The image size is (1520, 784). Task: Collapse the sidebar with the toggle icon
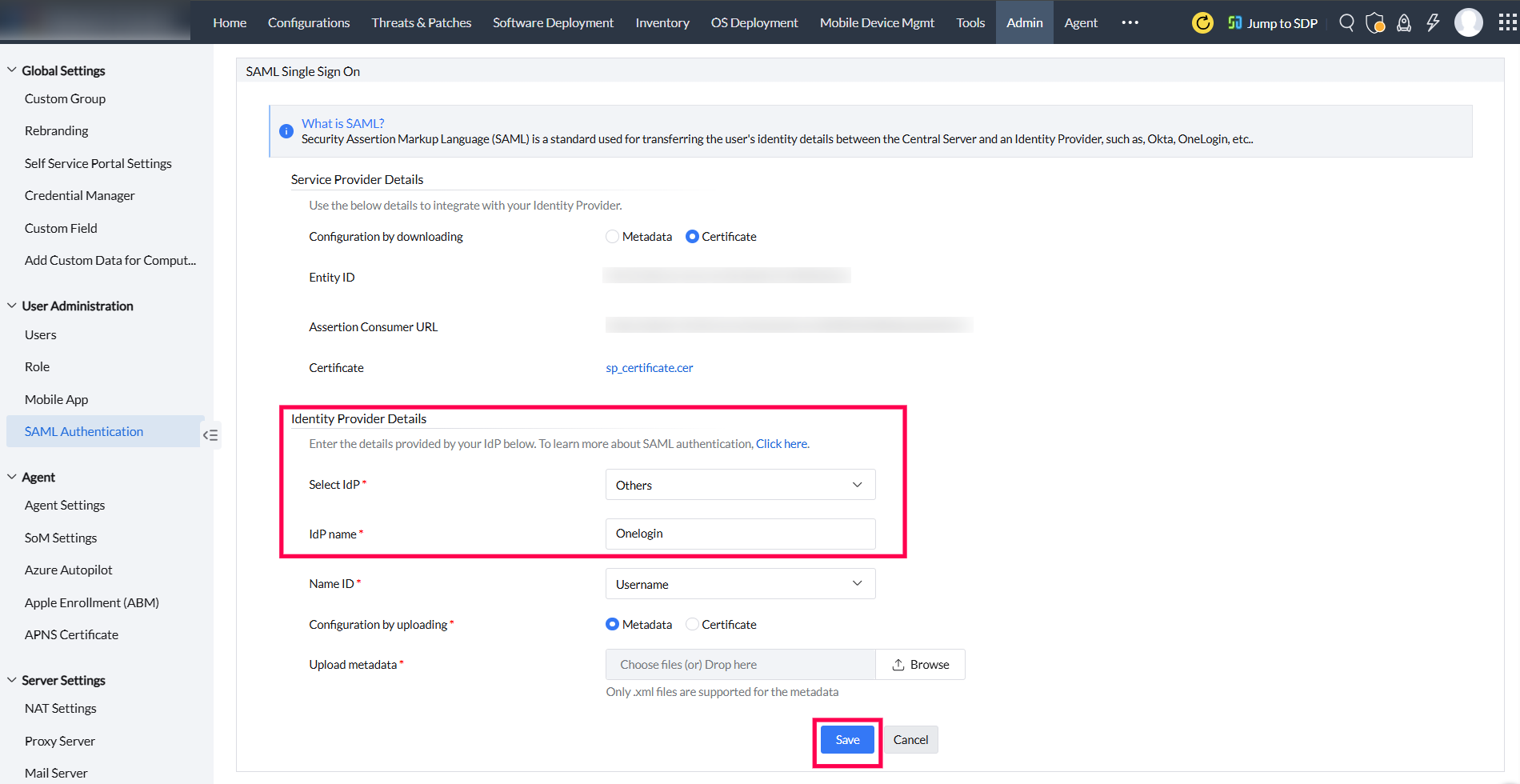tap(210, 435)
